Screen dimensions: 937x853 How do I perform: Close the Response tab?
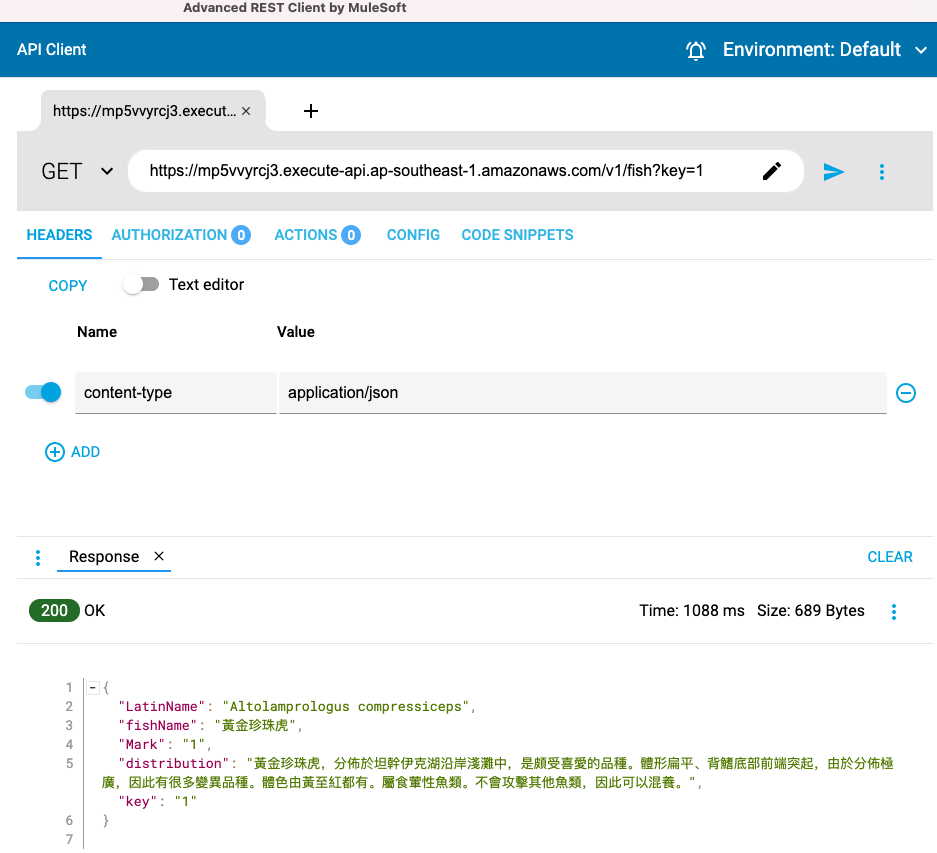click(159, 556)
